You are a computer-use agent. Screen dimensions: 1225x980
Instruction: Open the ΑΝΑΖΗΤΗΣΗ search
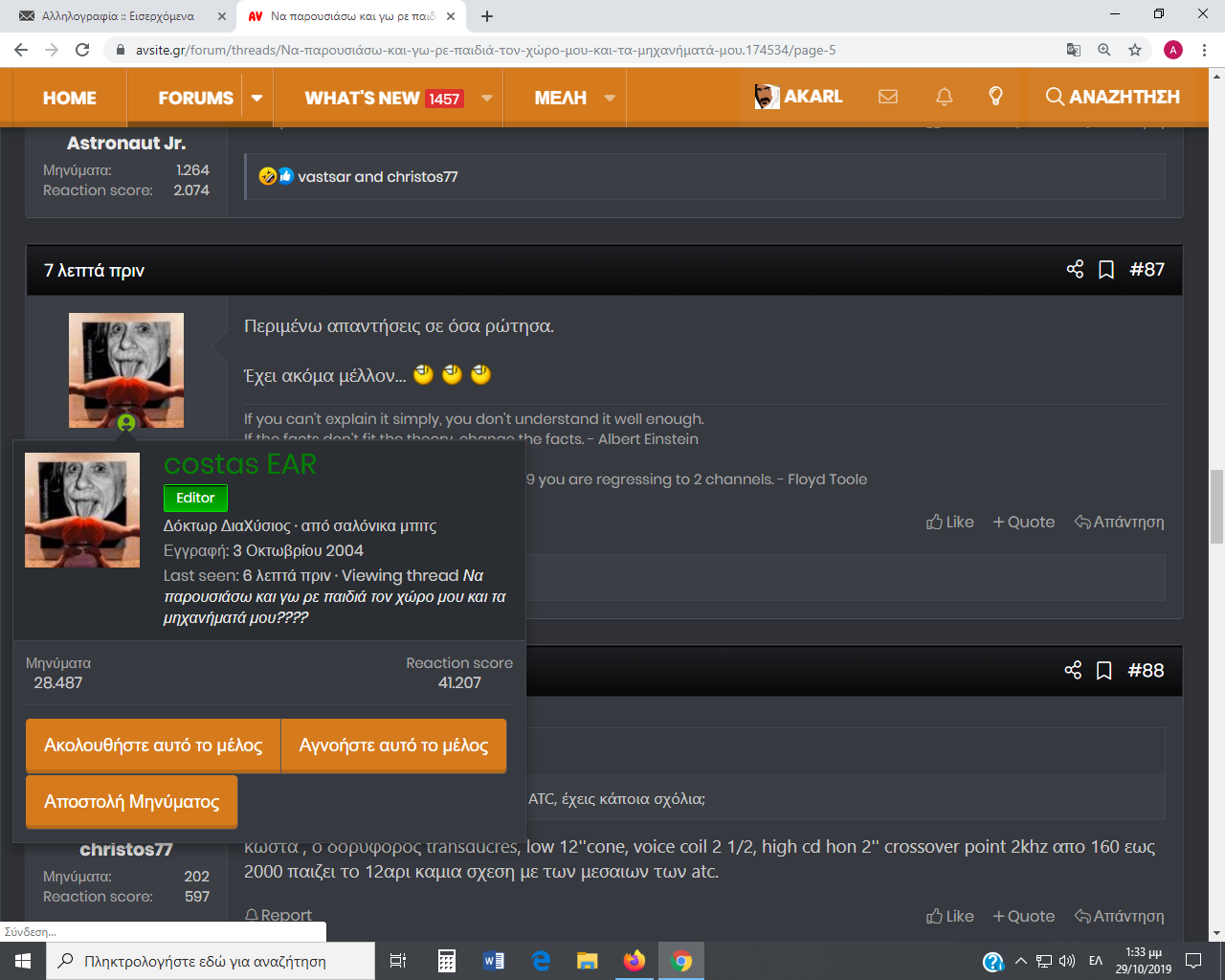tap(1113, 97)
